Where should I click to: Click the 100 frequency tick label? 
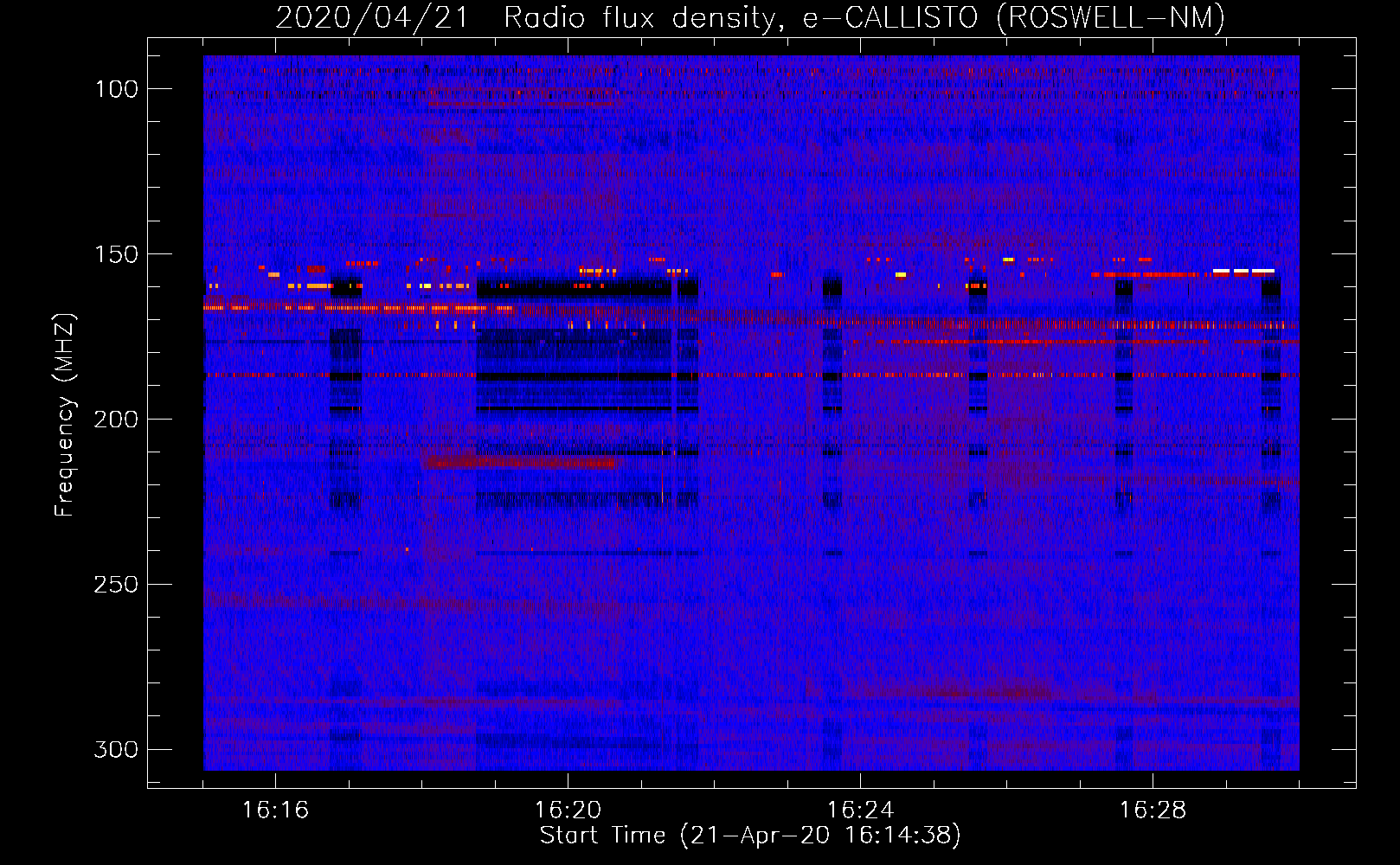pos(116,89)
